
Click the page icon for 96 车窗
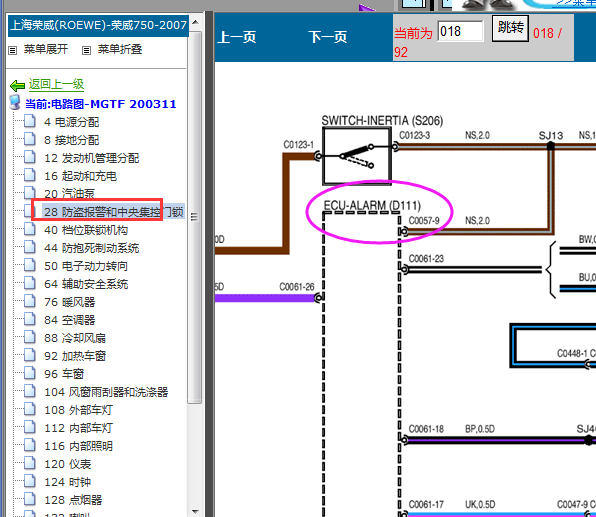point(30,373)
